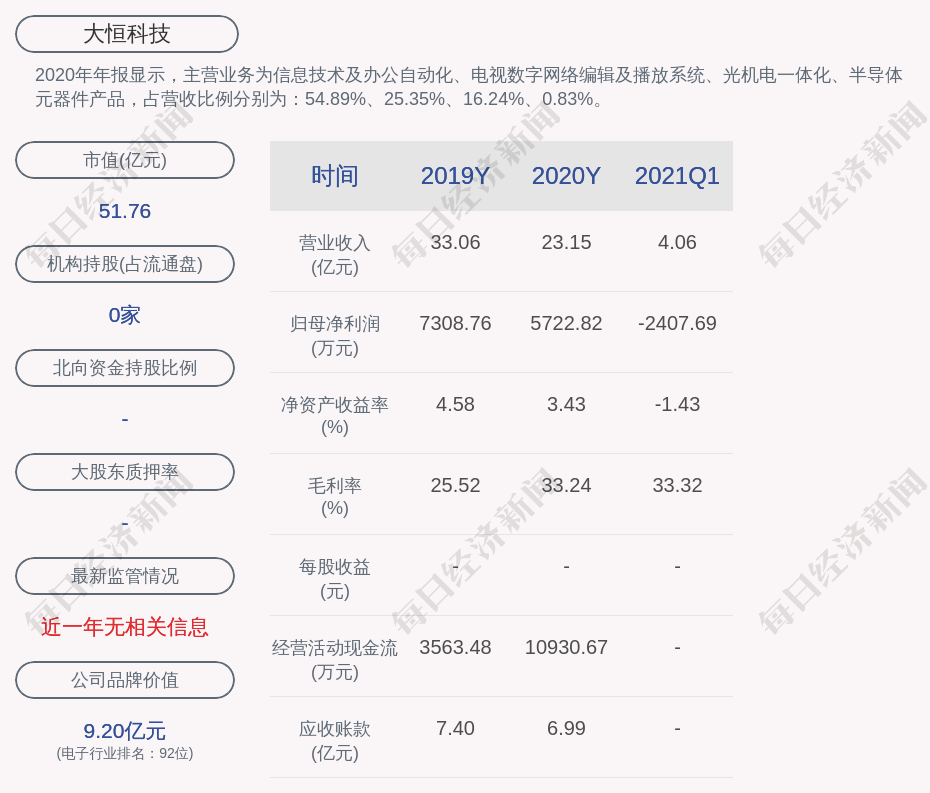930x793 pixels.
Task: Select the 时间 table header
Action: click(334, 176)
